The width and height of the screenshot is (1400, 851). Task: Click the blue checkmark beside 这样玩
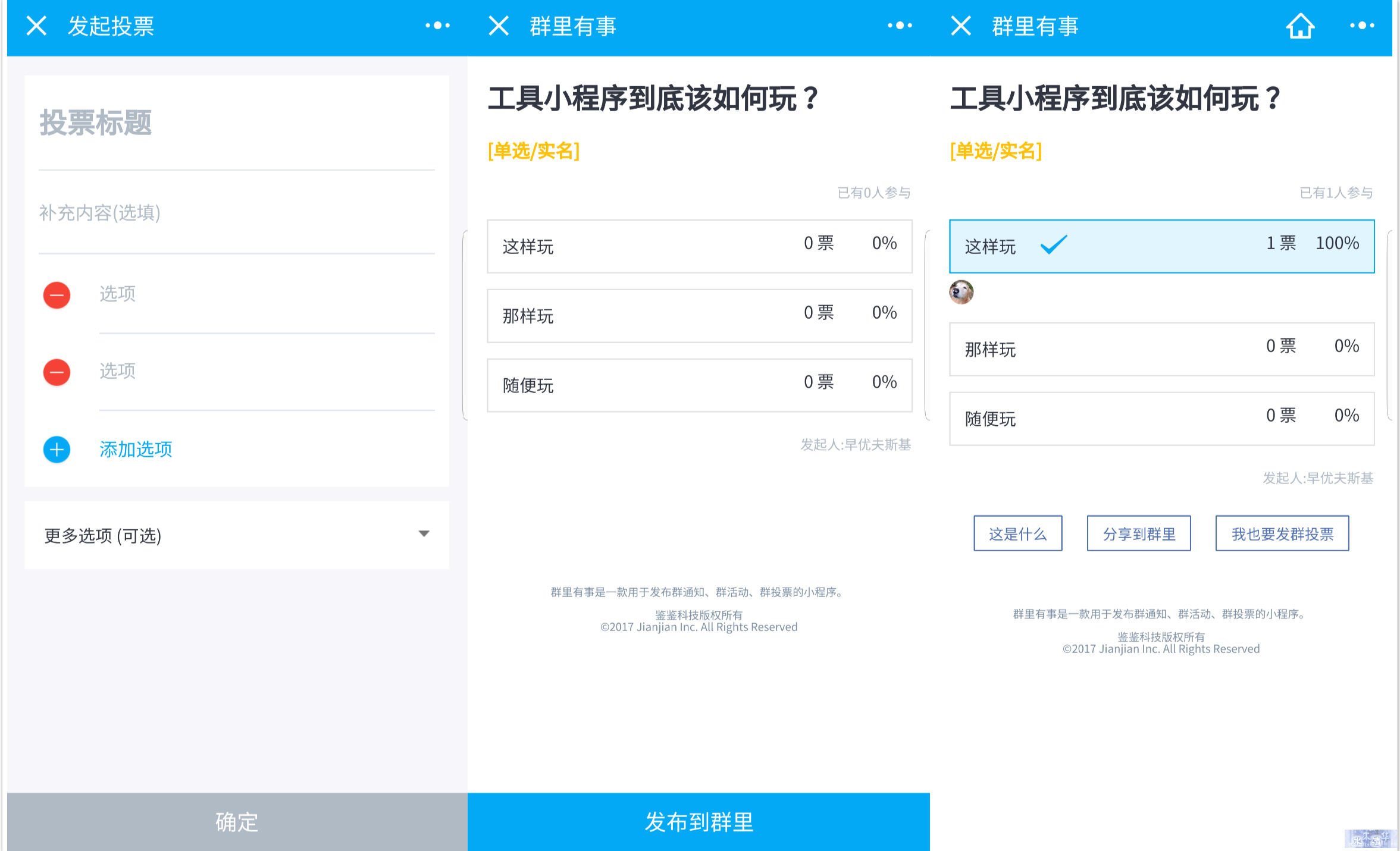tap(1054, 244)
